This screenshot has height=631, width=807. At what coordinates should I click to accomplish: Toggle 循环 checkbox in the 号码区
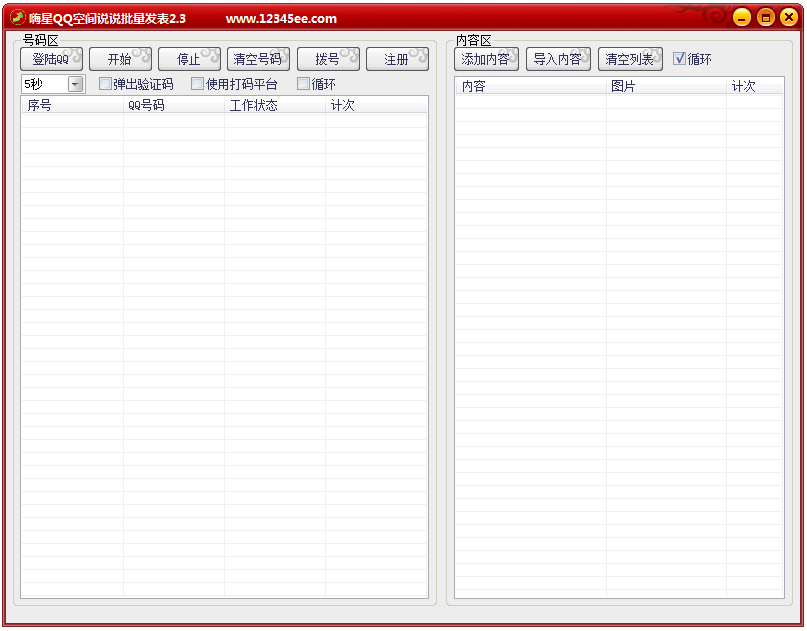(x=303, y=84)
